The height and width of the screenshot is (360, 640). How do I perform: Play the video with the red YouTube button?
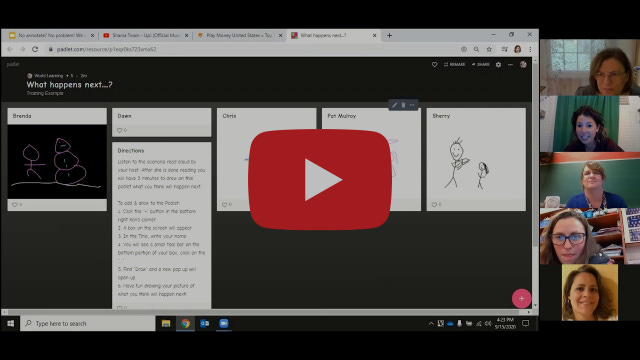pos(320,180)
